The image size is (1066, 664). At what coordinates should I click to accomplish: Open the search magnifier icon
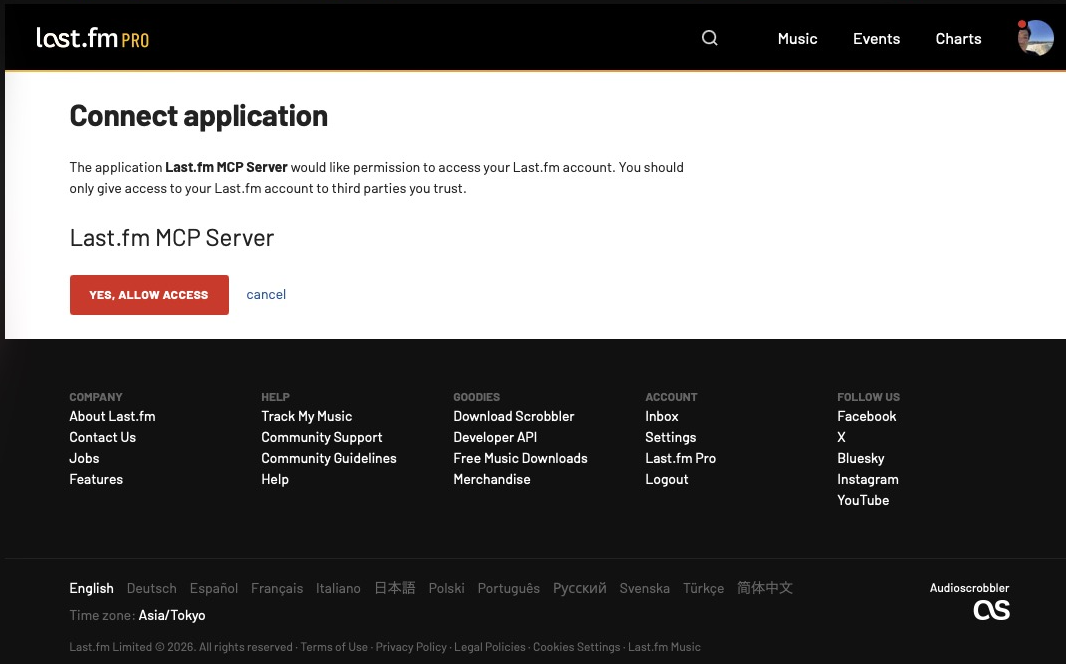point(710,38)
